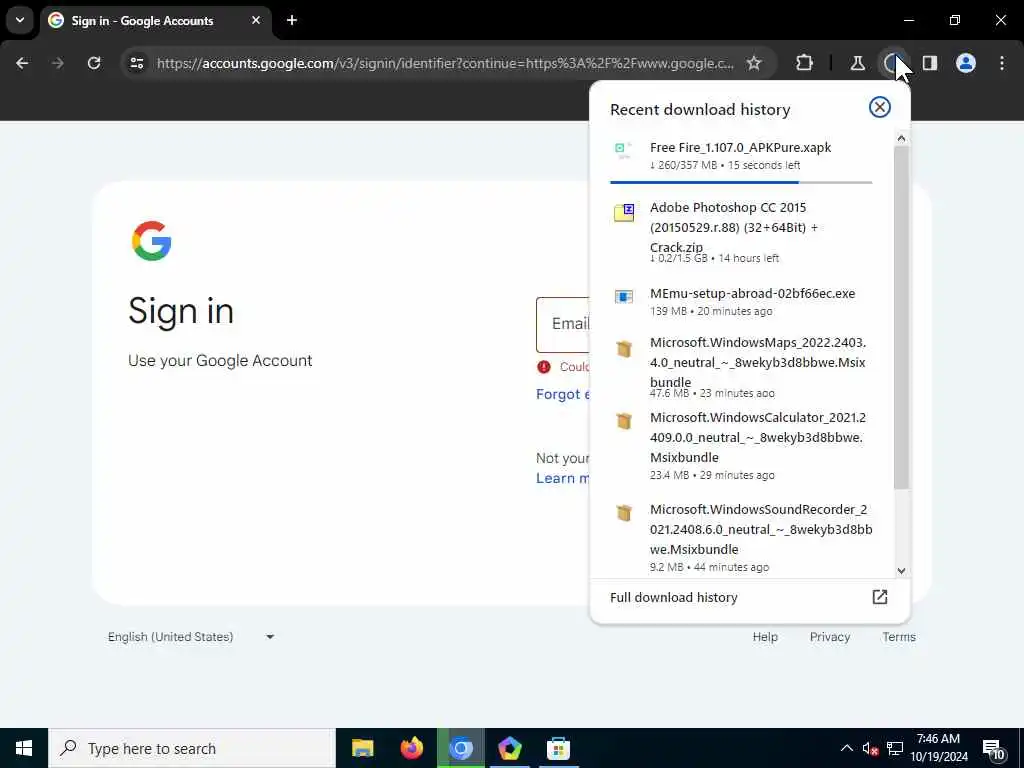Click the WindowsSoundRecorder package icon
Screen dimensions: 1024x768
click(x=624, y=513)
